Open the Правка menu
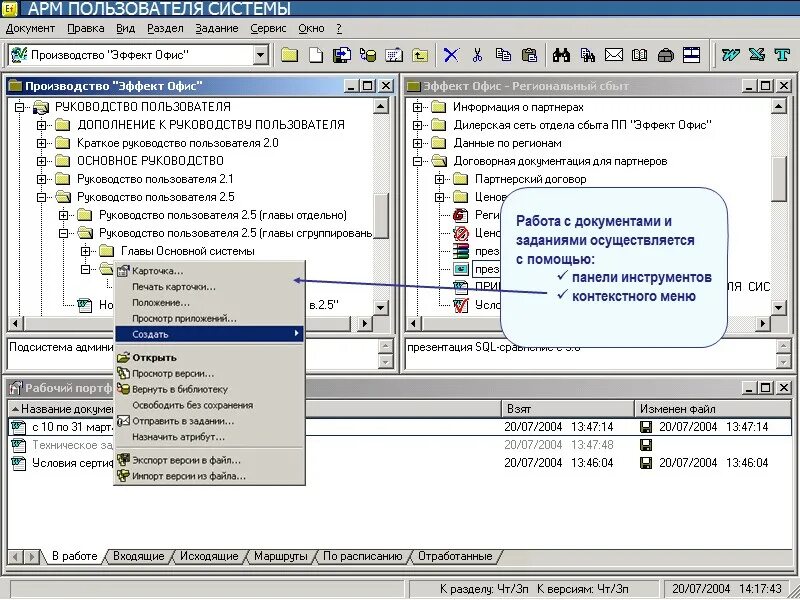 (x=86, y=29)
